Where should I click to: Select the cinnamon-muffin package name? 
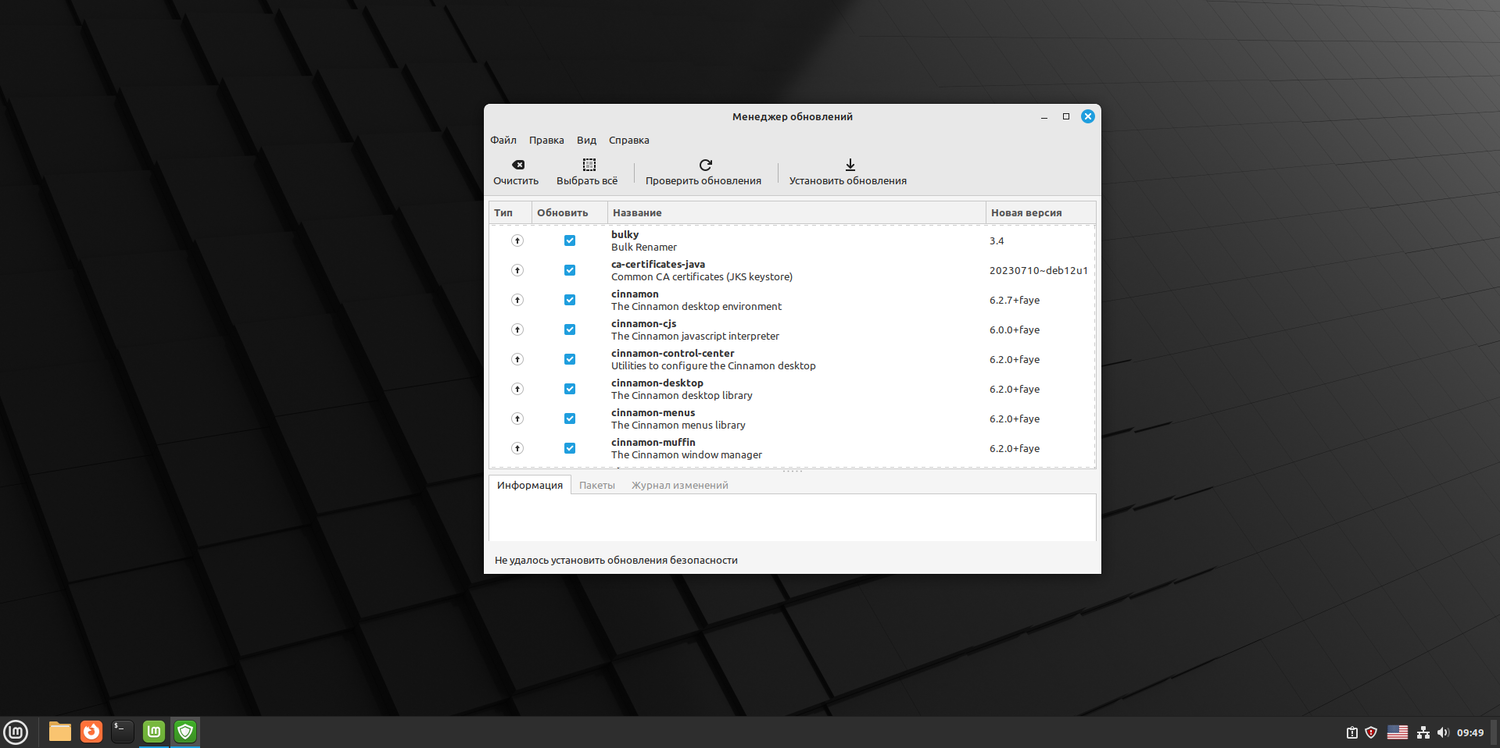coord(653,442)
